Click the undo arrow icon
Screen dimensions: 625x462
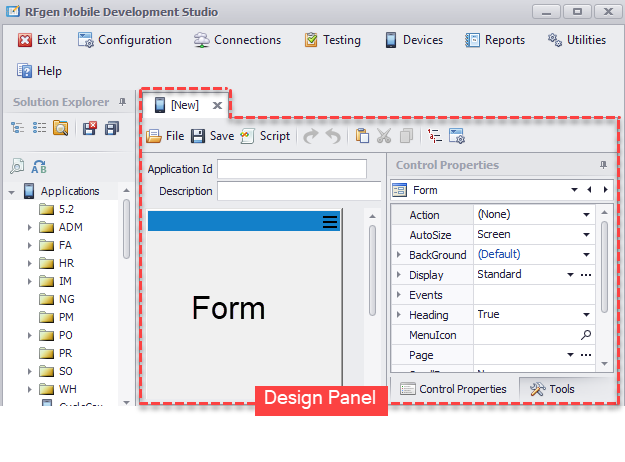point(333,136)
